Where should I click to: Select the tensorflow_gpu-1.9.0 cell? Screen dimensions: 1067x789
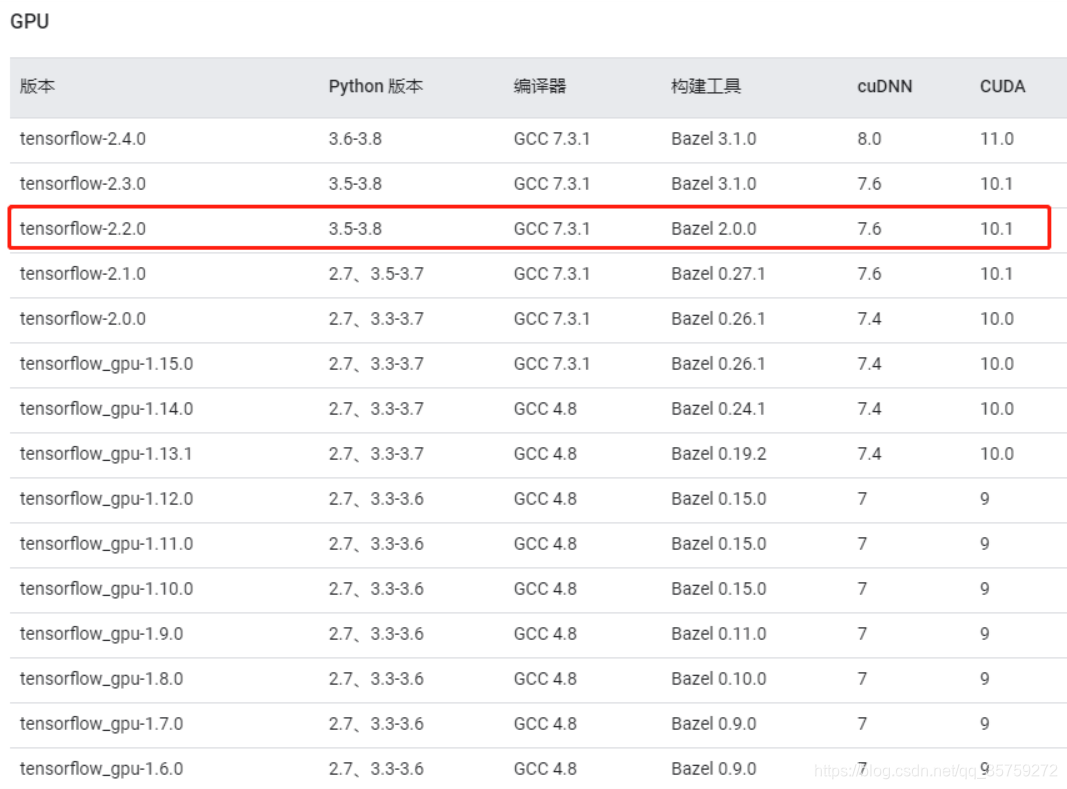tap(101, 634)
